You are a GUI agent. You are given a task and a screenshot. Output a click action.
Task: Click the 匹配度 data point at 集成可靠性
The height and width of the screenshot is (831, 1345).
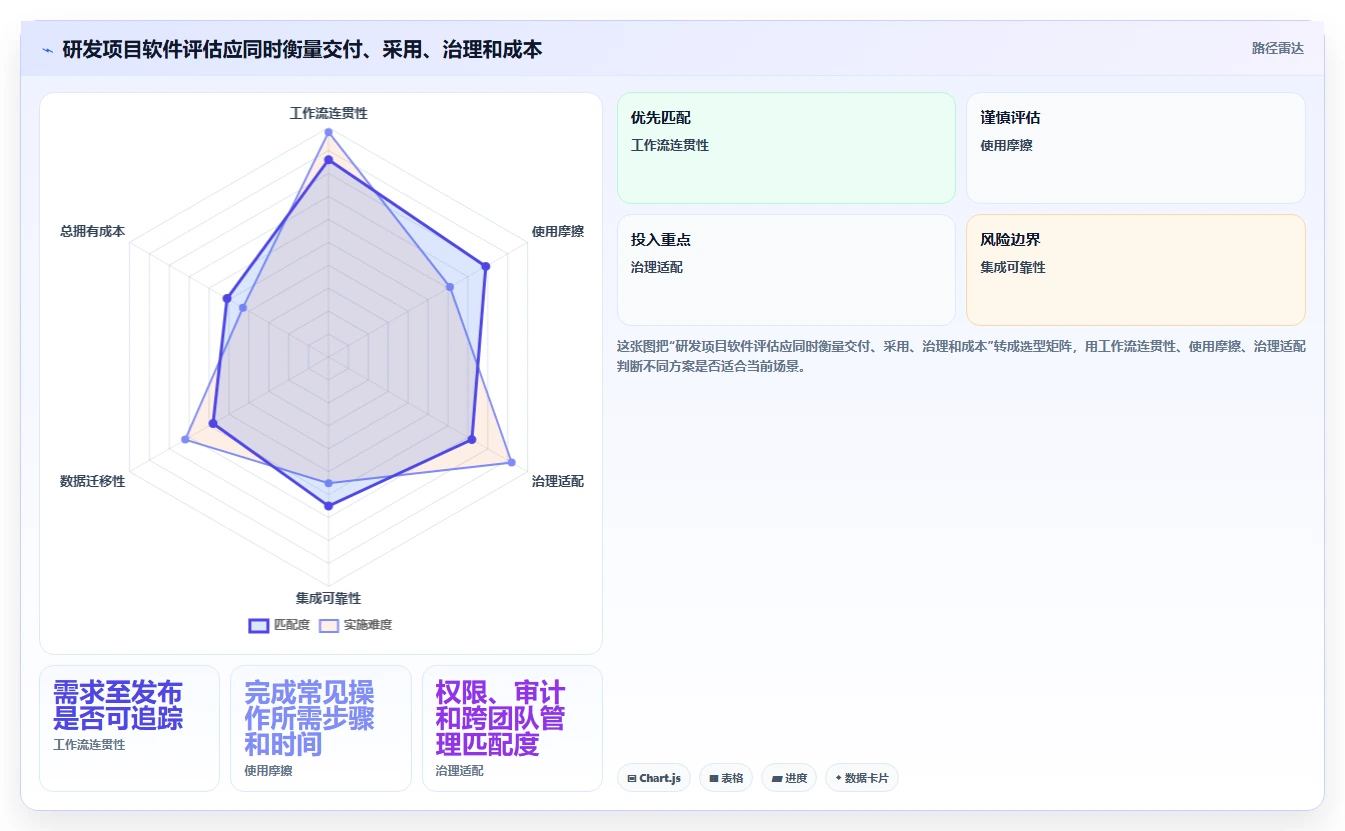(x=328, y=506)
